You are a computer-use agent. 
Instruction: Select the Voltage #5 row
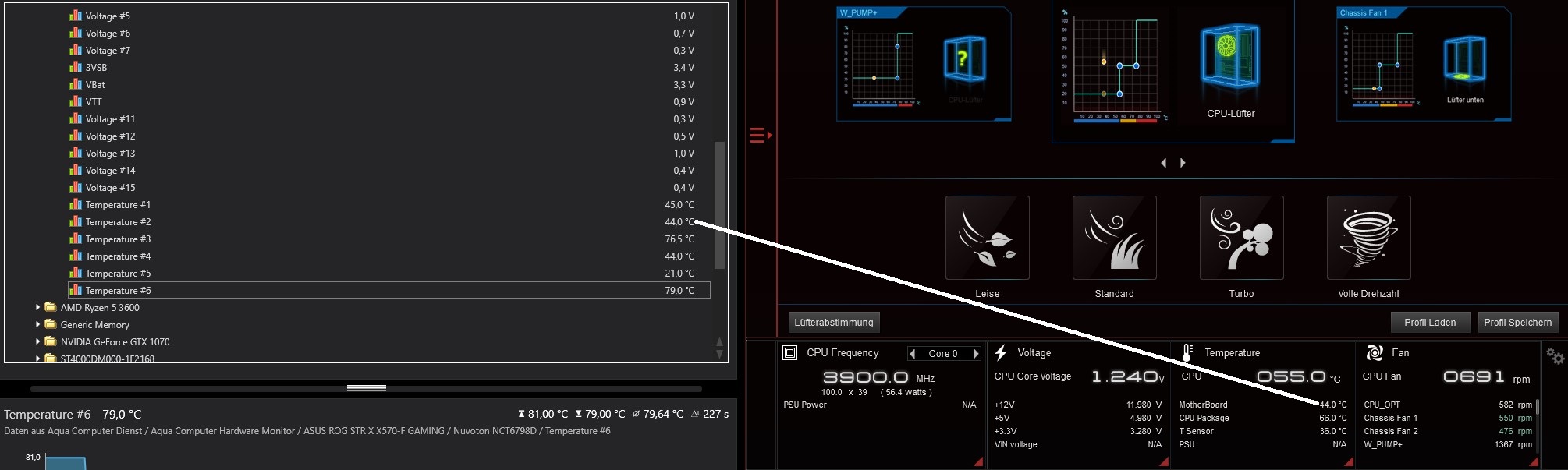(x=389, y=16)
